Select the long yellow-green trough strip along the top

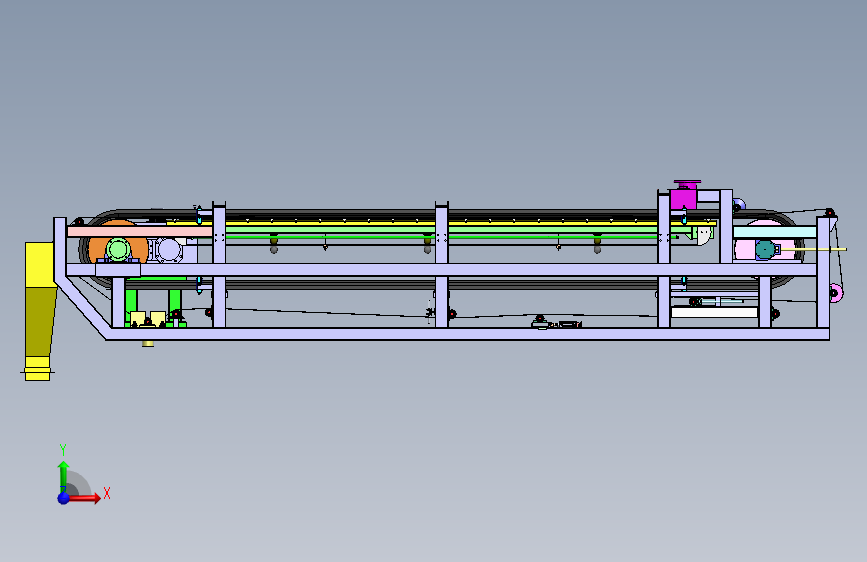[x=442, y=225]
